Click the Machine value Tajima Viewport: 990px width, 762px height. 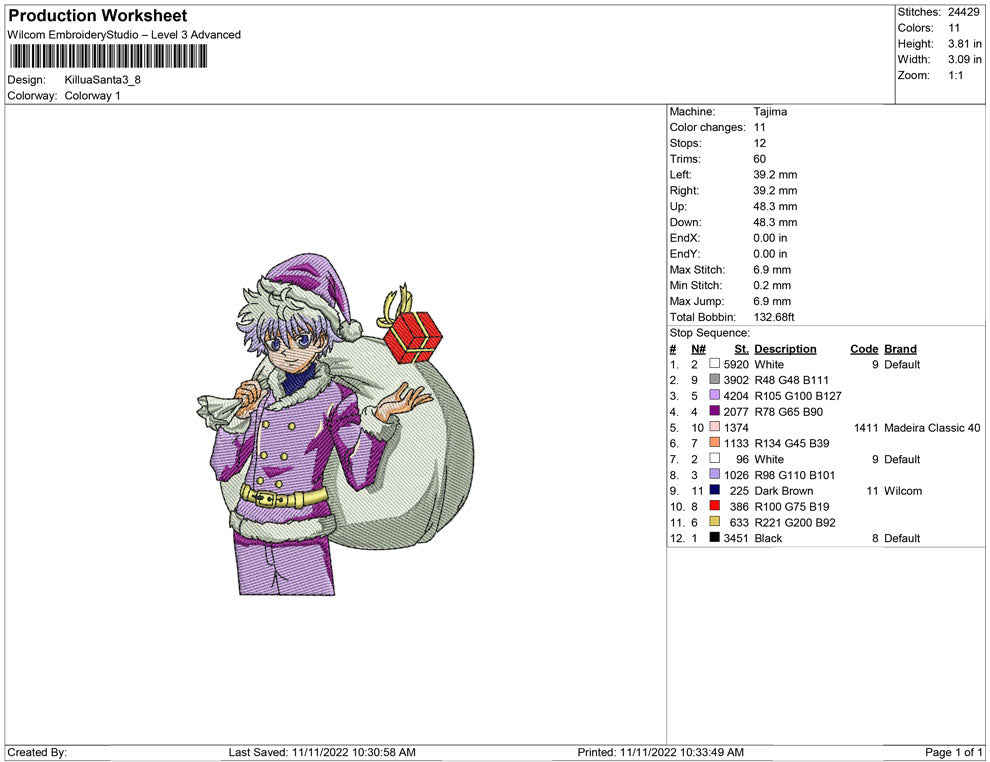click(x=770, y=112)
